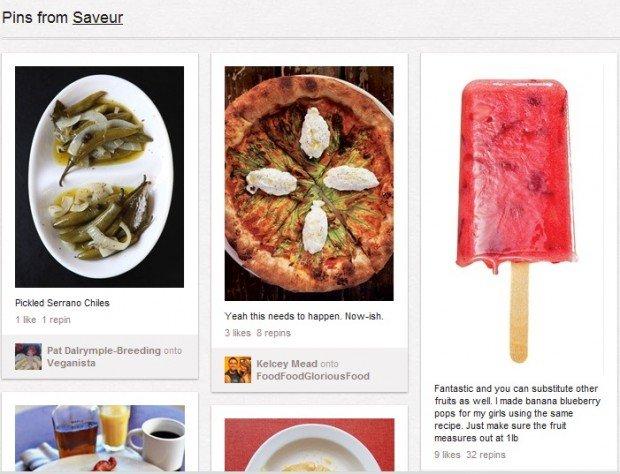Click the '1 repin' count
The image size is (620, 474).
pos(56,320)
